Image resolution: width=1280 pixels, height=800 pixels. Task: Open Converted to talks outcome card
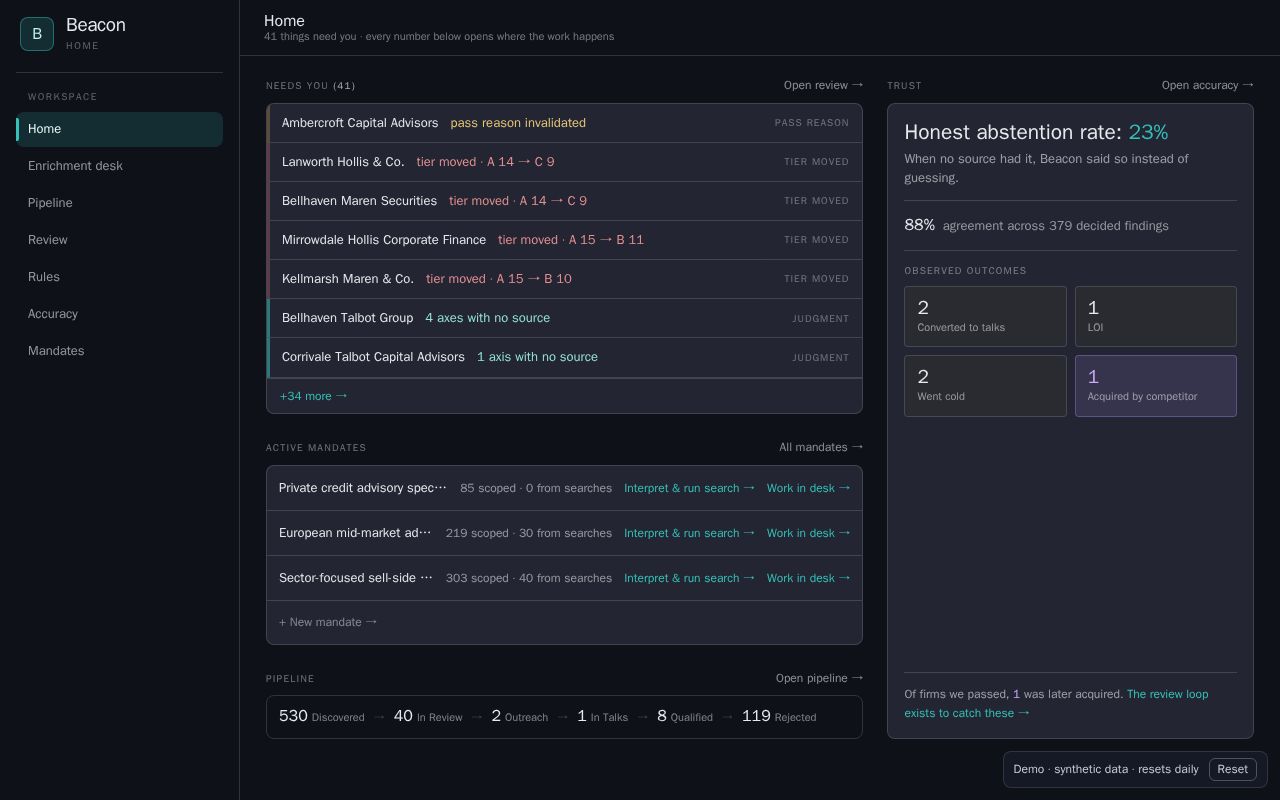(x=985, y=317)
